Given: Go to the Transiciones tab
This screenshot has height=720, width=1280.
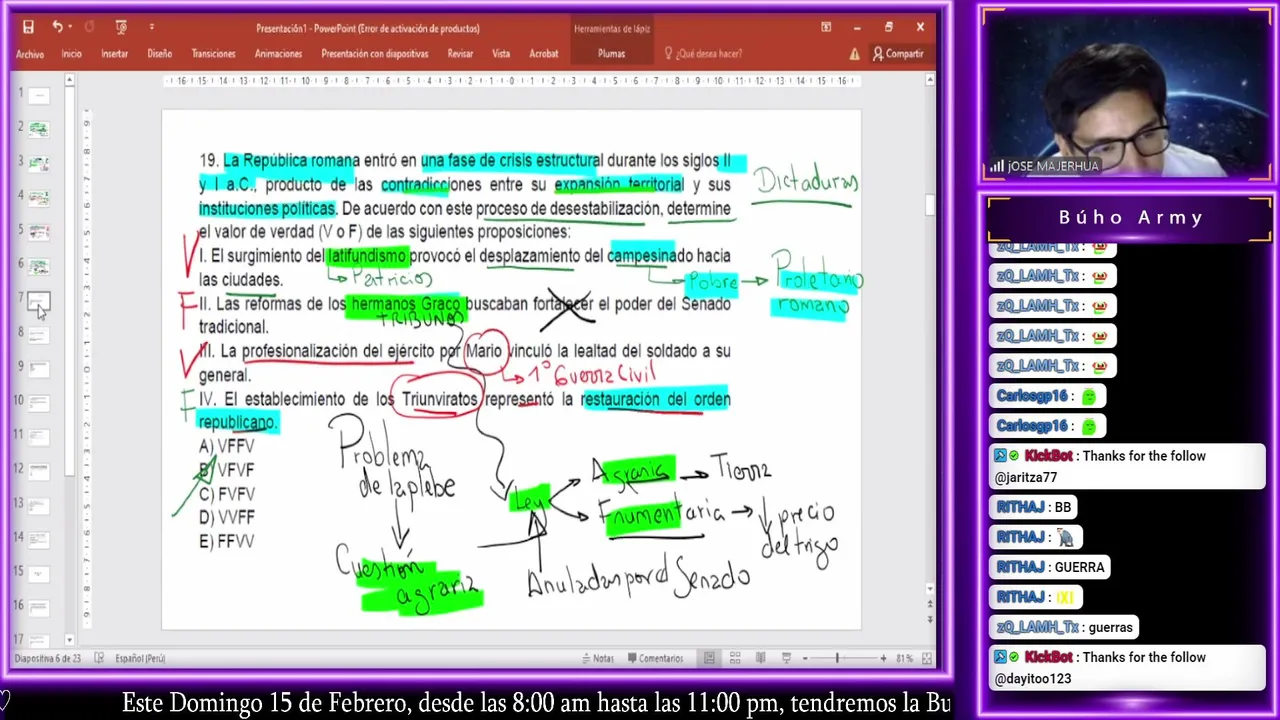Looking at the screenshot, I should 213,54.
